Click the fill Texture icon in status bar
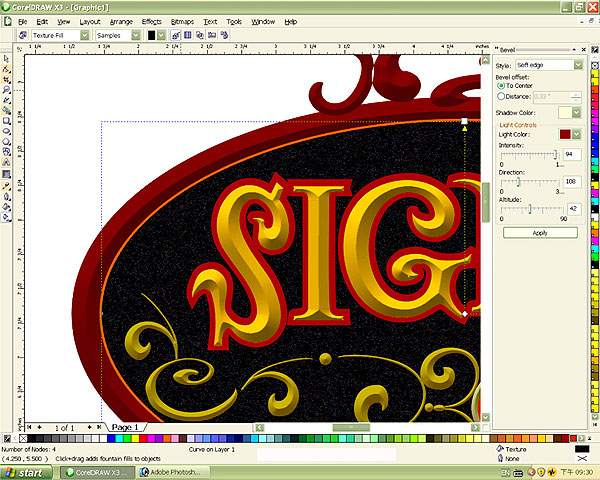The height and width of the screenshot is (480, 600). [x=500, y=449]
